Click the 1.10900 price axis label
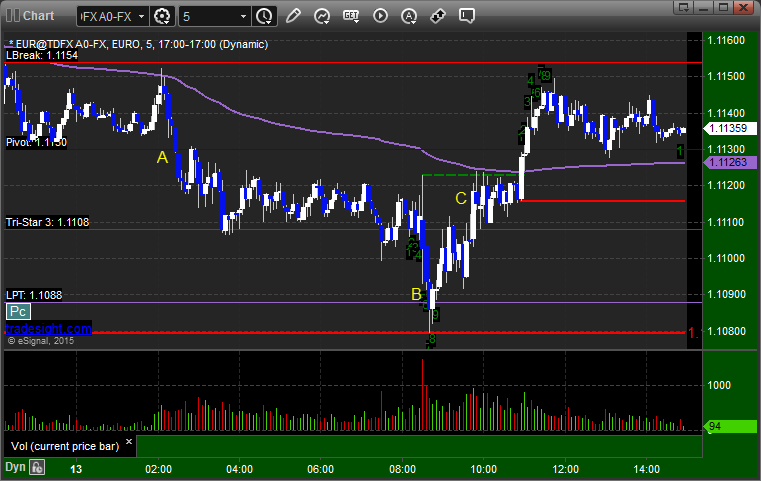The width and height of the screenshot is (761, 481). point(726,294)
